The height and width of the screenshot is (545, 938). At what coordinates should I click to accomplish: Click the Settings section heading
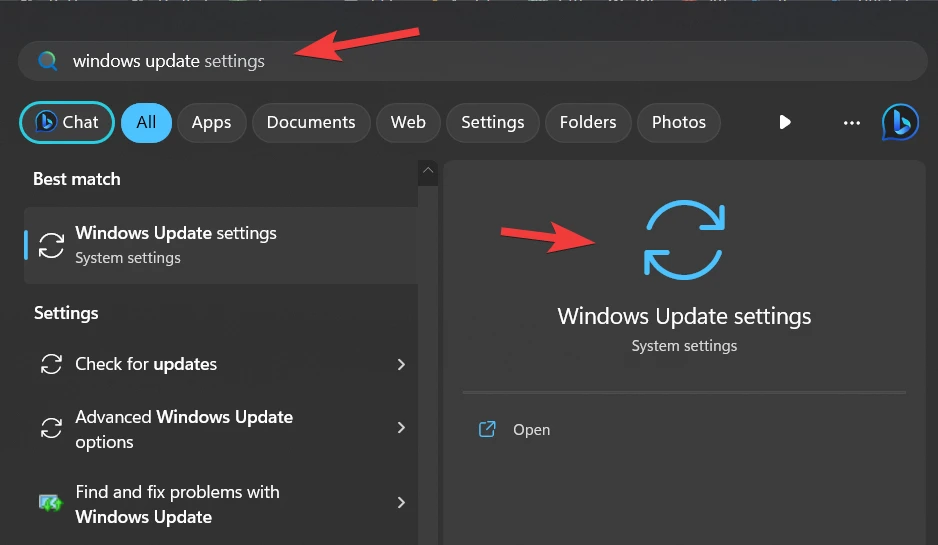[x=66, y=313]
